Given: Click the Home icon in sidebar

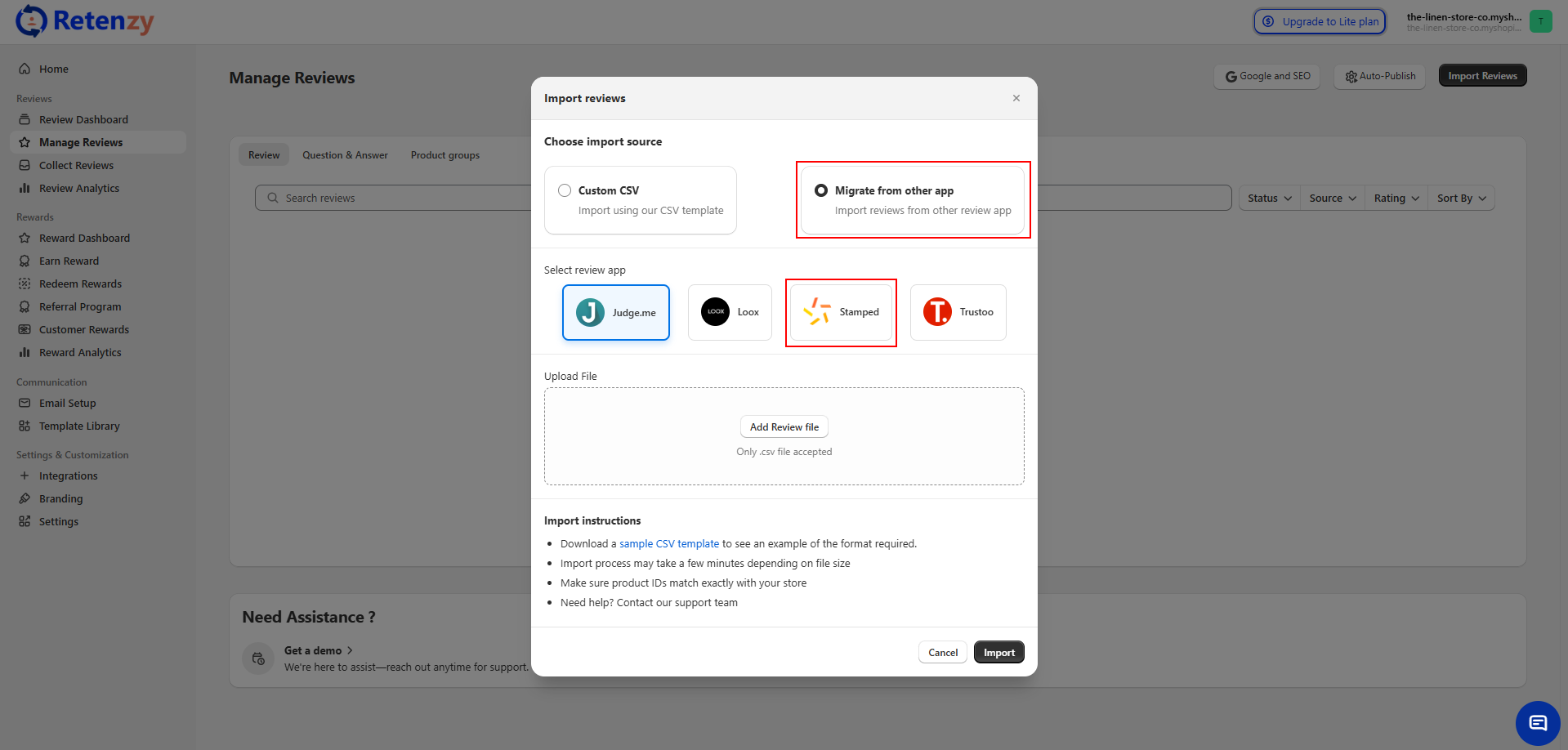Looking at the screenshot, I should tap(25, 69).
